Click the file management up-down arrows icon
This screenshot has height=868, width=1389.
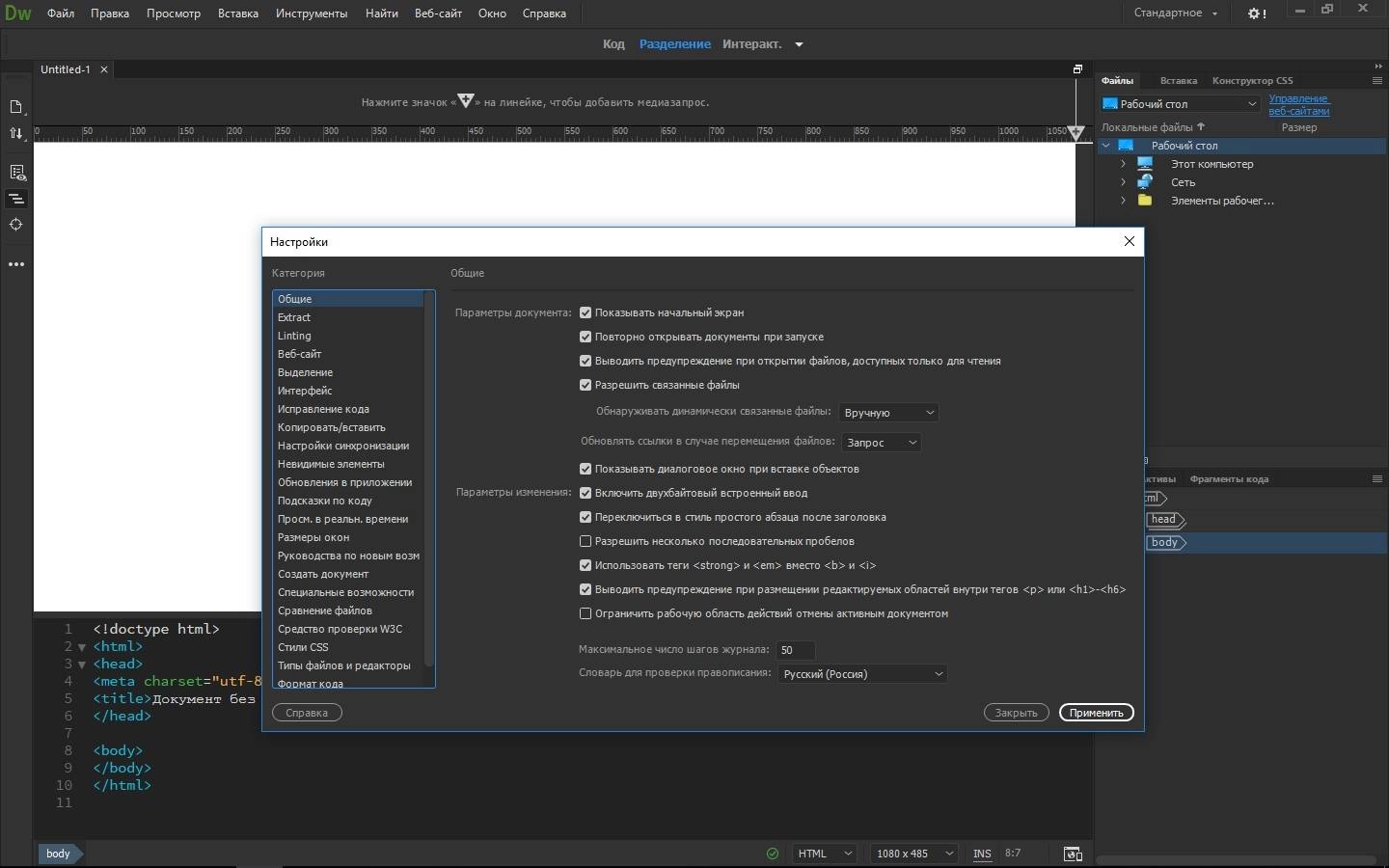[x=16, y=133]
